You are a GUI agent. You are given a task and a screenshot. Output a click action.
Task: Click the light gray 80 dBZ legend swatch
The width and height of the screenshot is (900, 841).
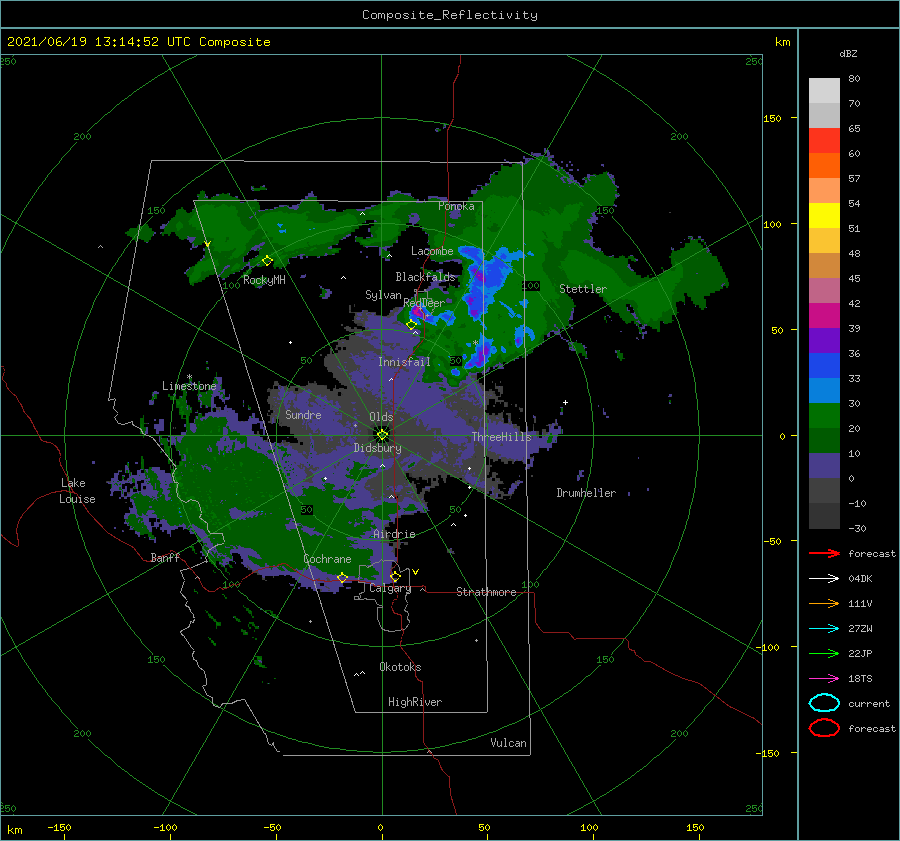[824, 90]
